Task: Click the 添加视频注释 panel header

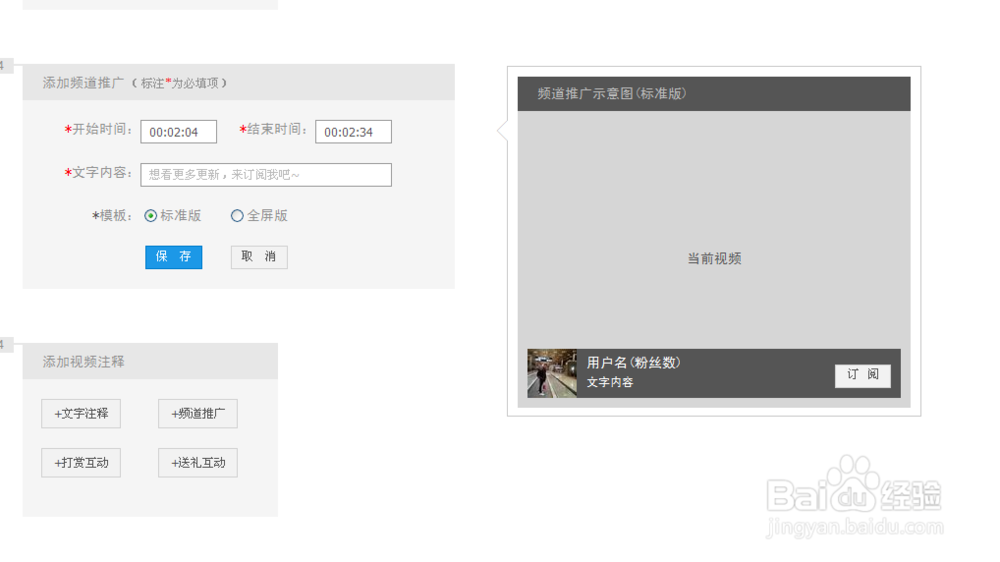Action: (151, 362)
